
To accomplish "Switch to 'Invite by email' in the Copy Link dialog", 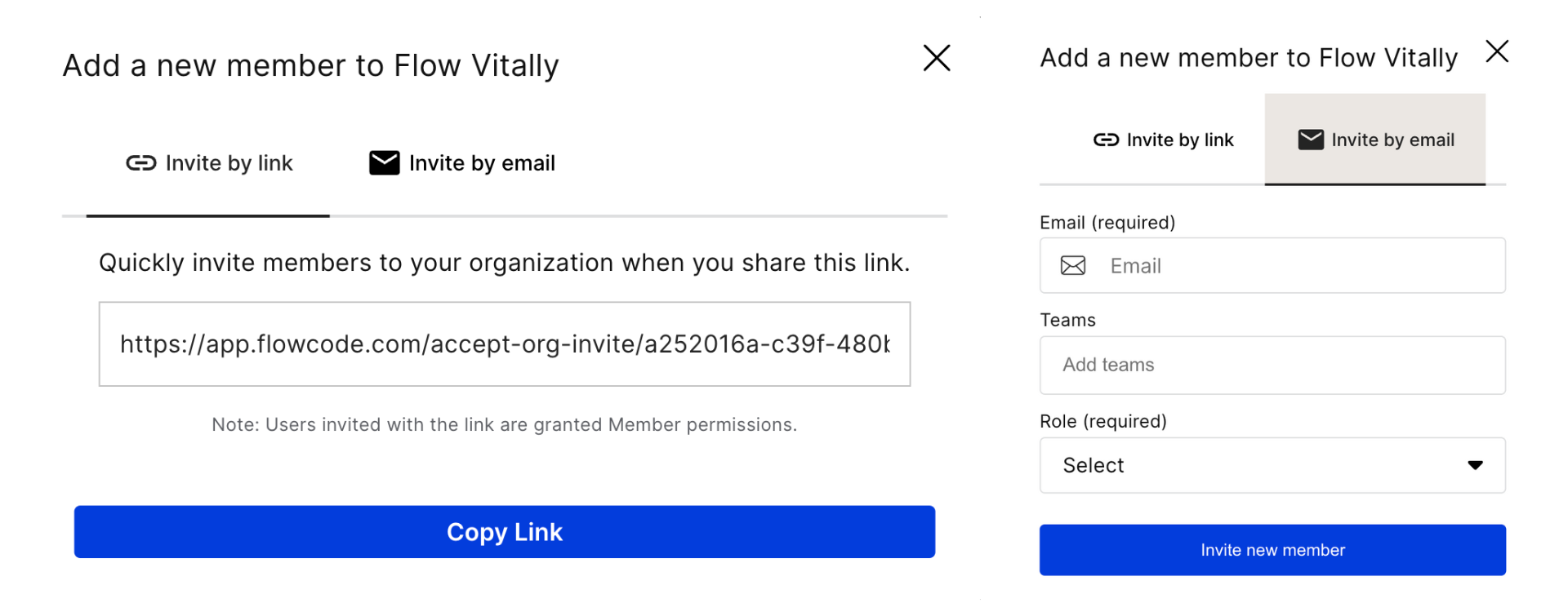I will [462, 163].
